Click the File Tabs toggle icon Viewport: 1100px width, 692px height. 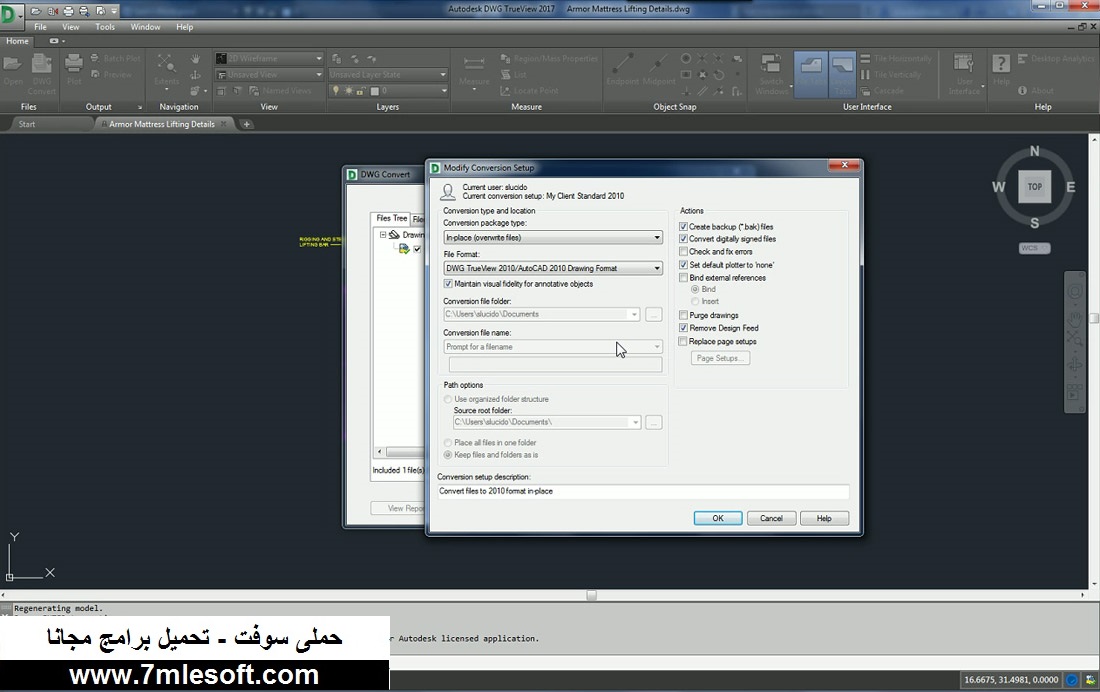811,74
